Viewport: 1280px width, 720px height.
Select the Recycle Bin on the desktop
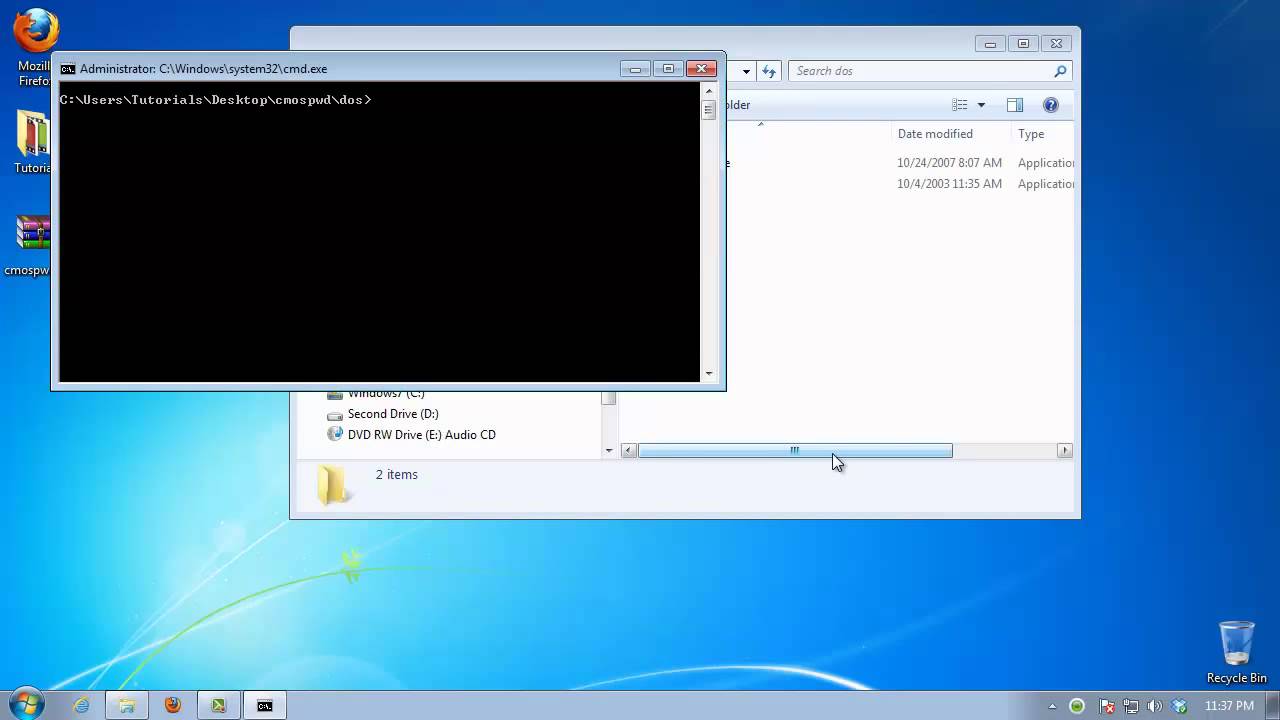[1237, 652]
